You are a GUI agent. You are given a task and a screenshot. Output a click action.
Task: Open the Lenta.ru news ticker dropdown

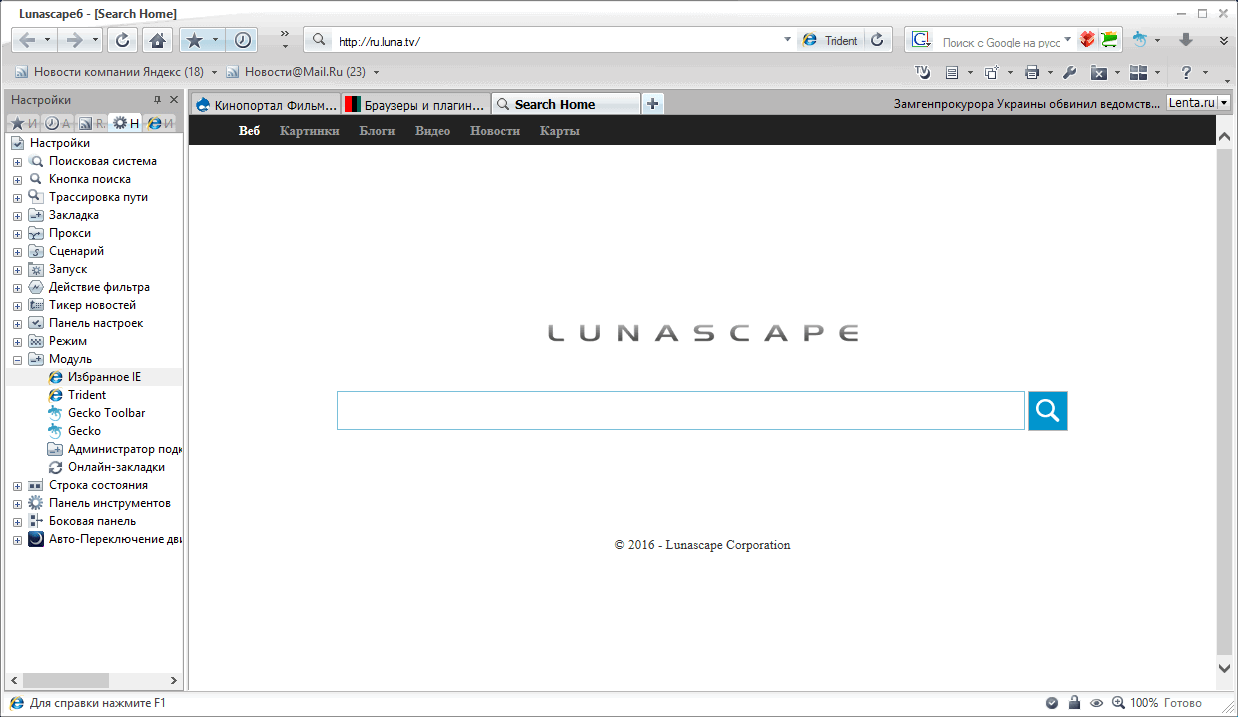pyautogui.click(x=1224, y=103)
